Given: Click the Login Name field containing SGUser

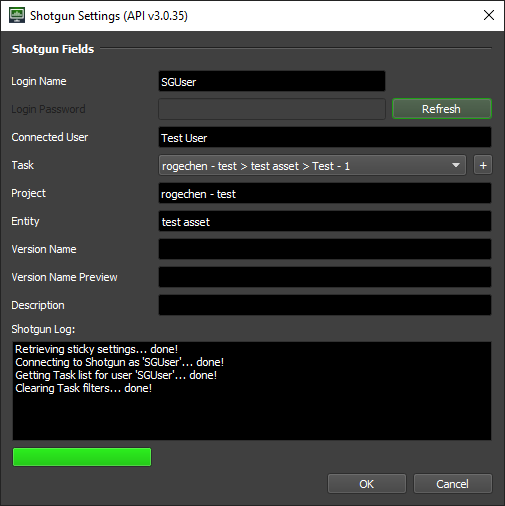Looking at the screenshot, I should point(272,81).
